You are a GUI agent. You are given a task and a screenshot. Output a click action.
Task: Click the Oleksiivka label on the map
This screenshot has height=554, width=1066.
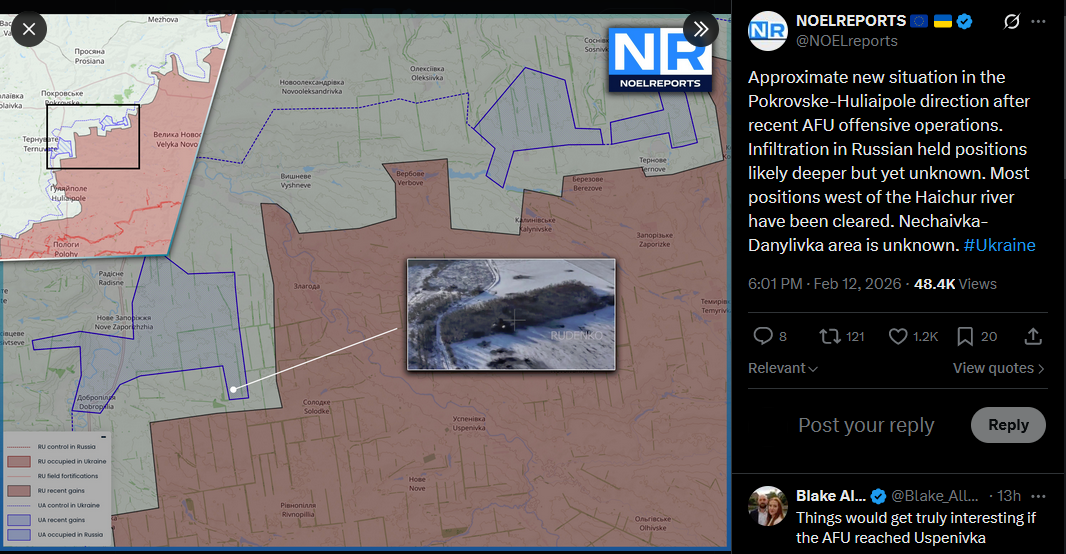427,73
